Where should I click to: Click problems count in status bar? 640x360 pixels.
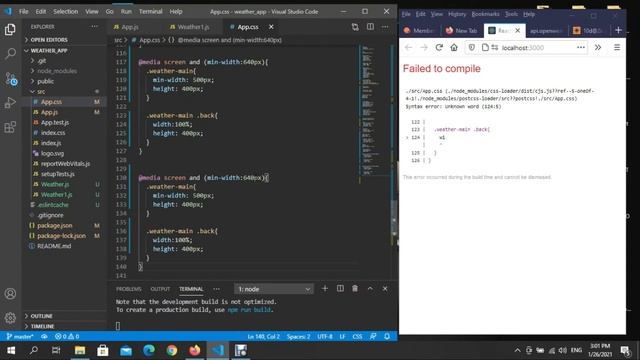(67, 336)
